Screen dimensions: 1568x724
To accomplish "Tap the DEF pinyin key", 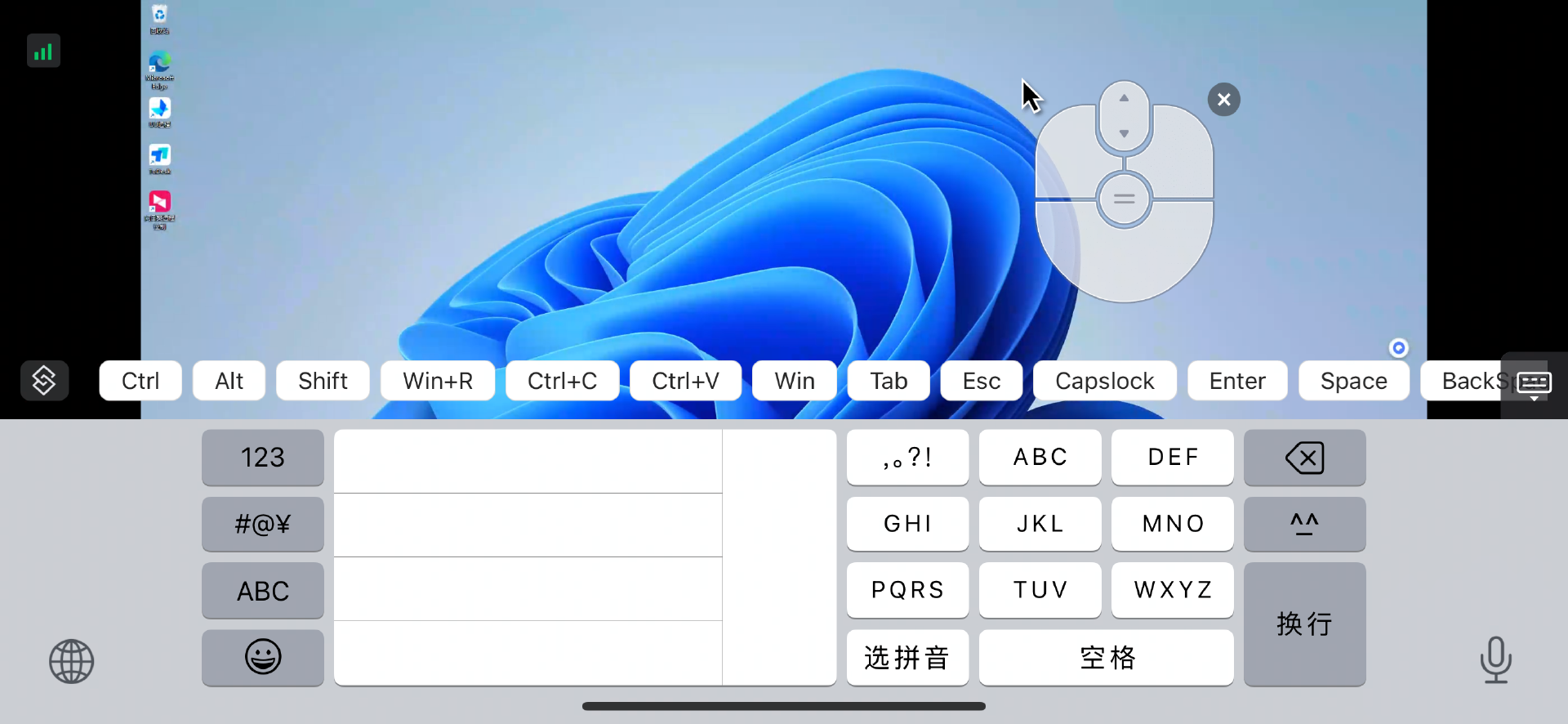I will coord(1172,458).
